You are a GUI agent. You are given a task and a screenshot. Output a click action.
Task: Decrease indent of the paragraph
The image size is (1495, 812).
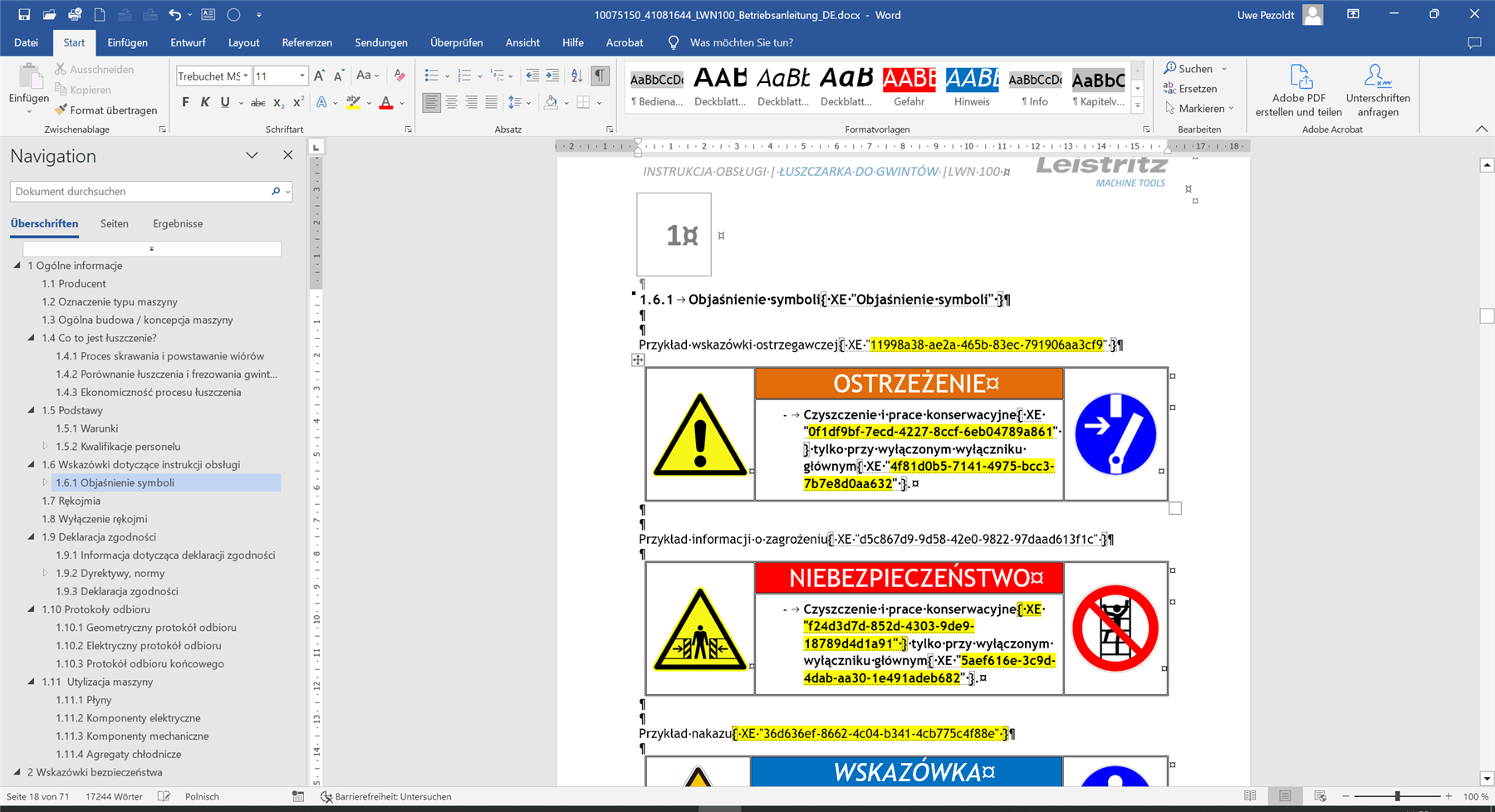click(x=532, y=76)
